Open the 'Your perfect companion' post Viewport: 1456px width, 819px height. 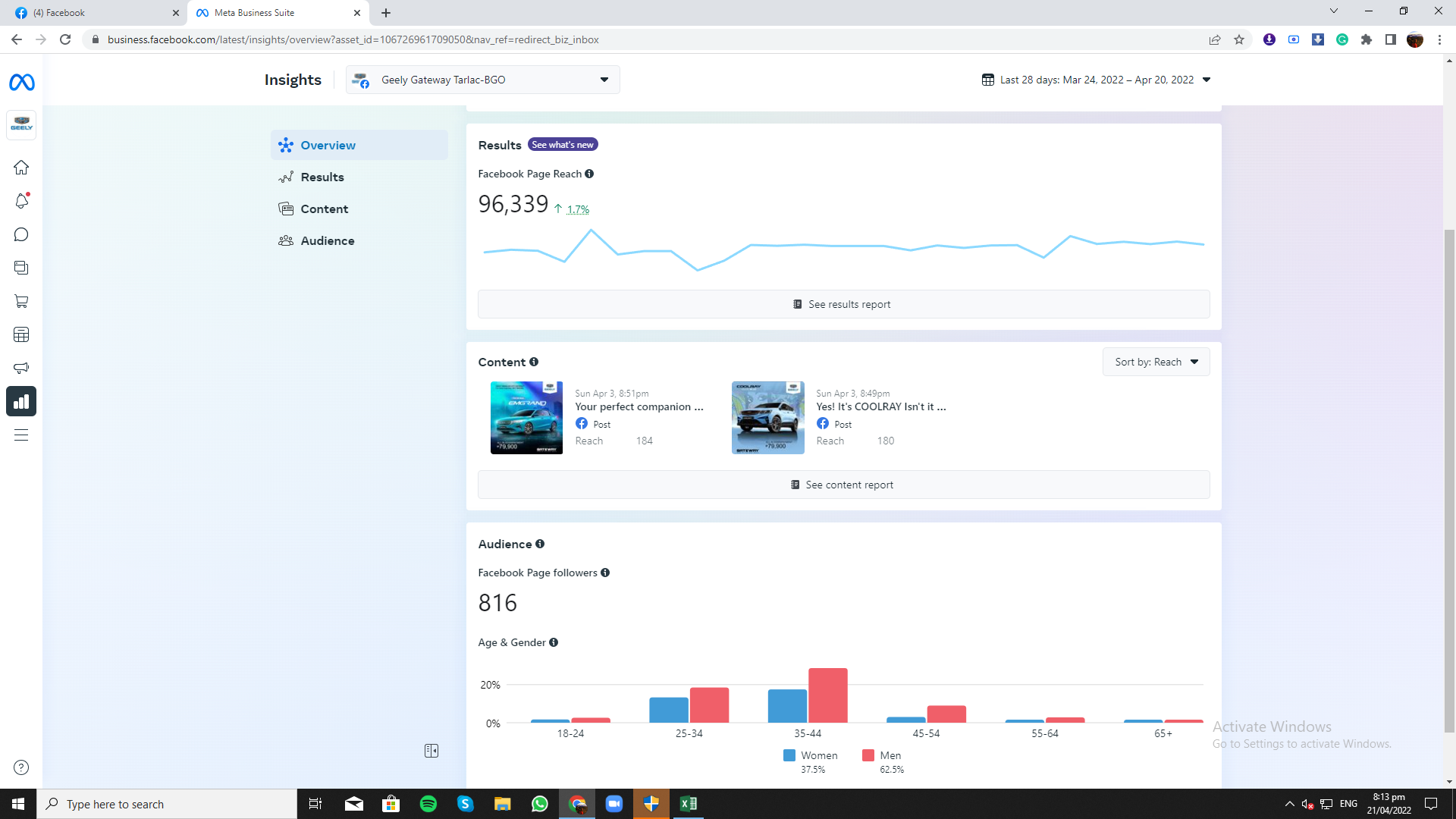[639, 406]
